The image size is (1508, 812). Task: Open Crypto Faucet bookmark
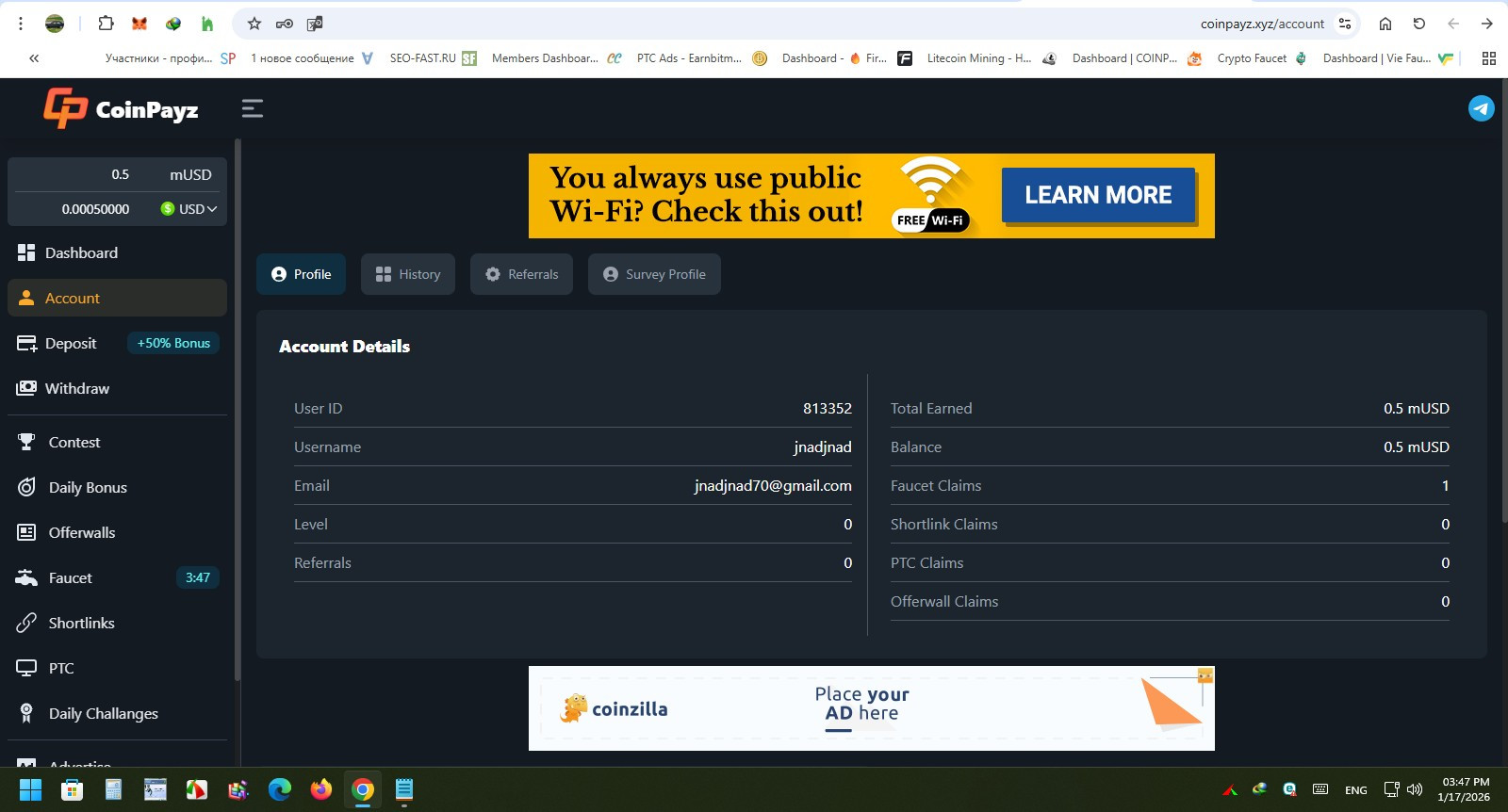[x=1261, y=58]
